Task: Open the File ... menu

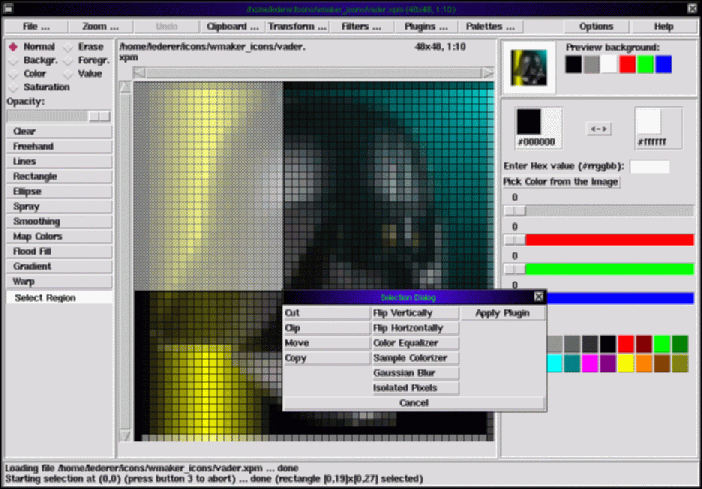Action: [x=36, y=27]
